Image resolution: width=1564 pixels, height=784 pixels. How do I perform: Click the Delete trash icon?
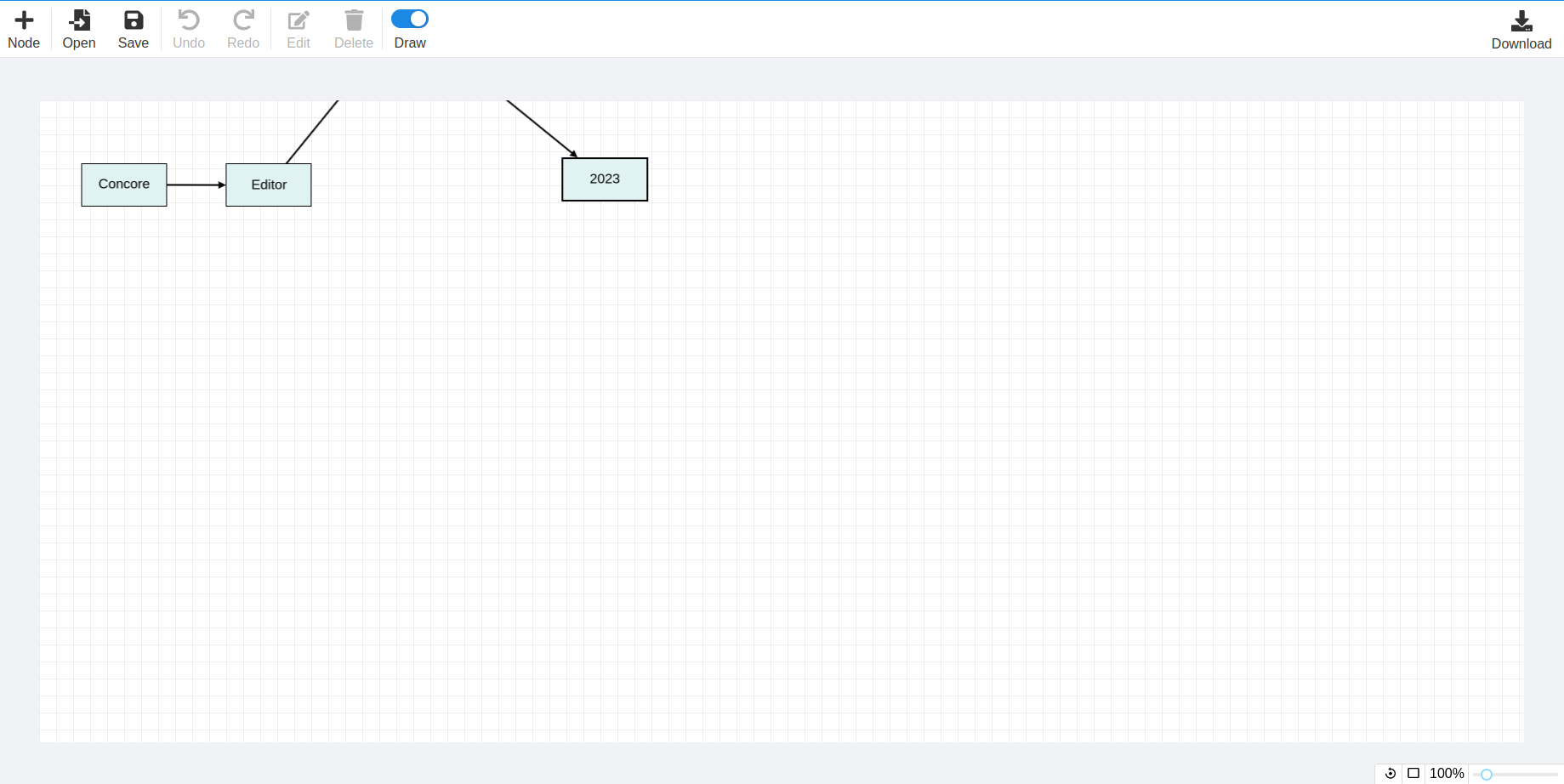[x=353, y=19]
